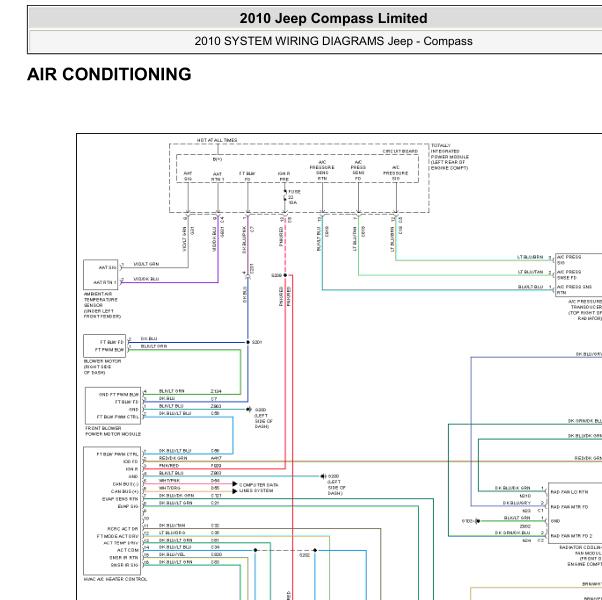The height and width of the screenshot is (600, 602).
Task: Click the "HVAC A/C HEATER CONTROL" caption
Action: 115,579
